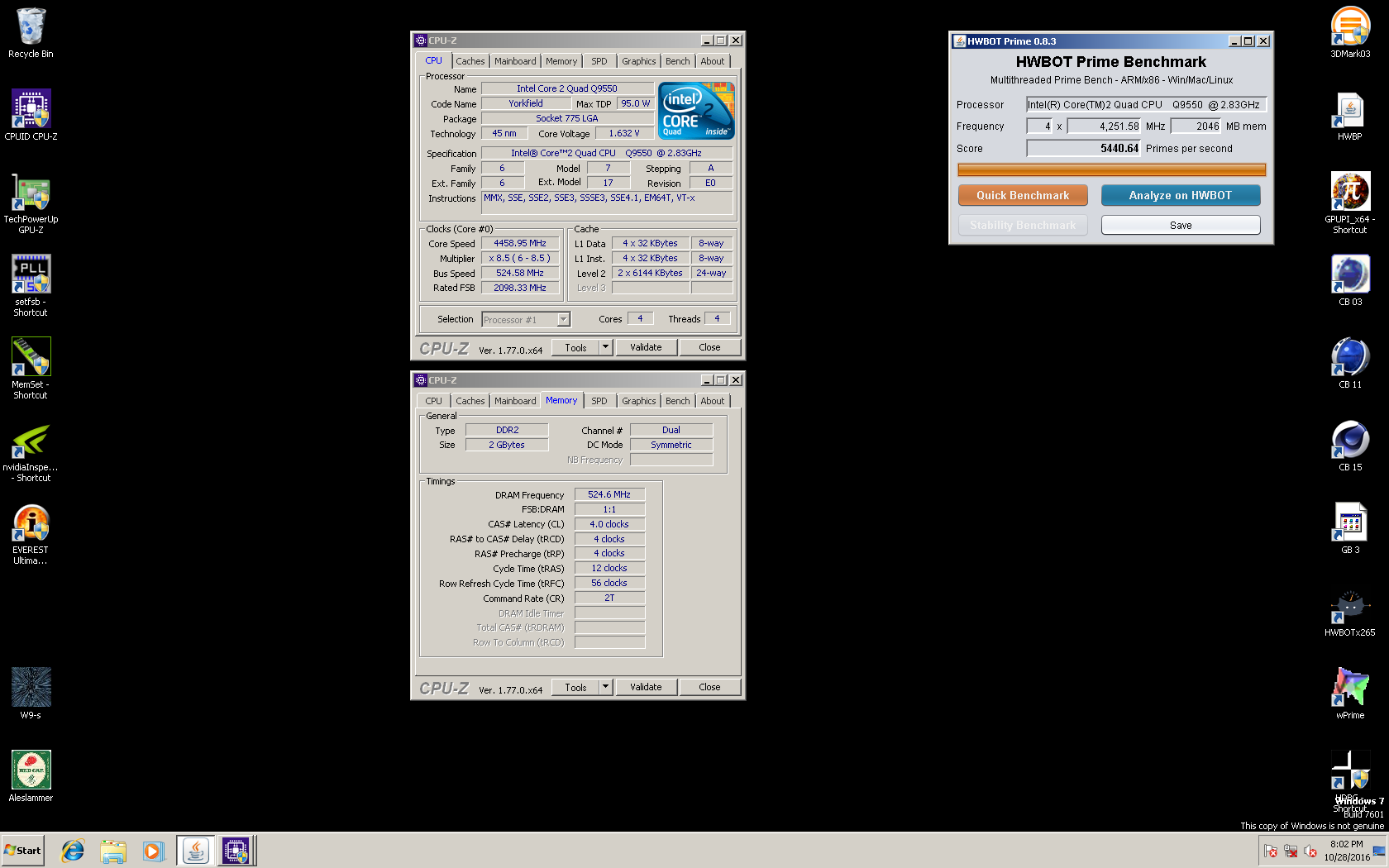The height and width of the screenshot is (868, 1389).
Task: Open TechPowerUp GPU-Z desktop icon
Action: coord(31,203)
